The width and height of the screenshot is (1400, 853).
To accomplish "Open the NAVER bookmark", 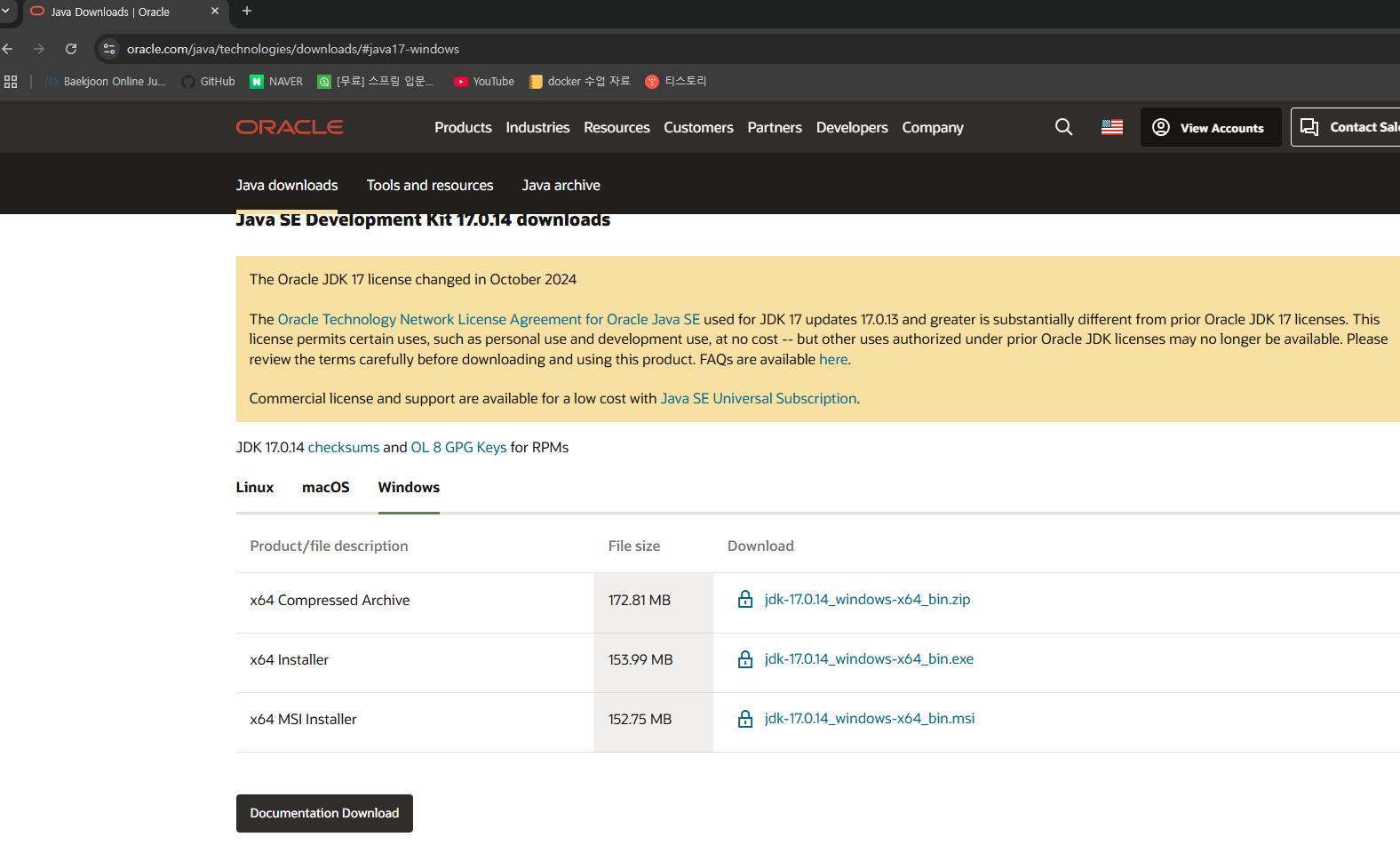I will [x=276, y=81].
